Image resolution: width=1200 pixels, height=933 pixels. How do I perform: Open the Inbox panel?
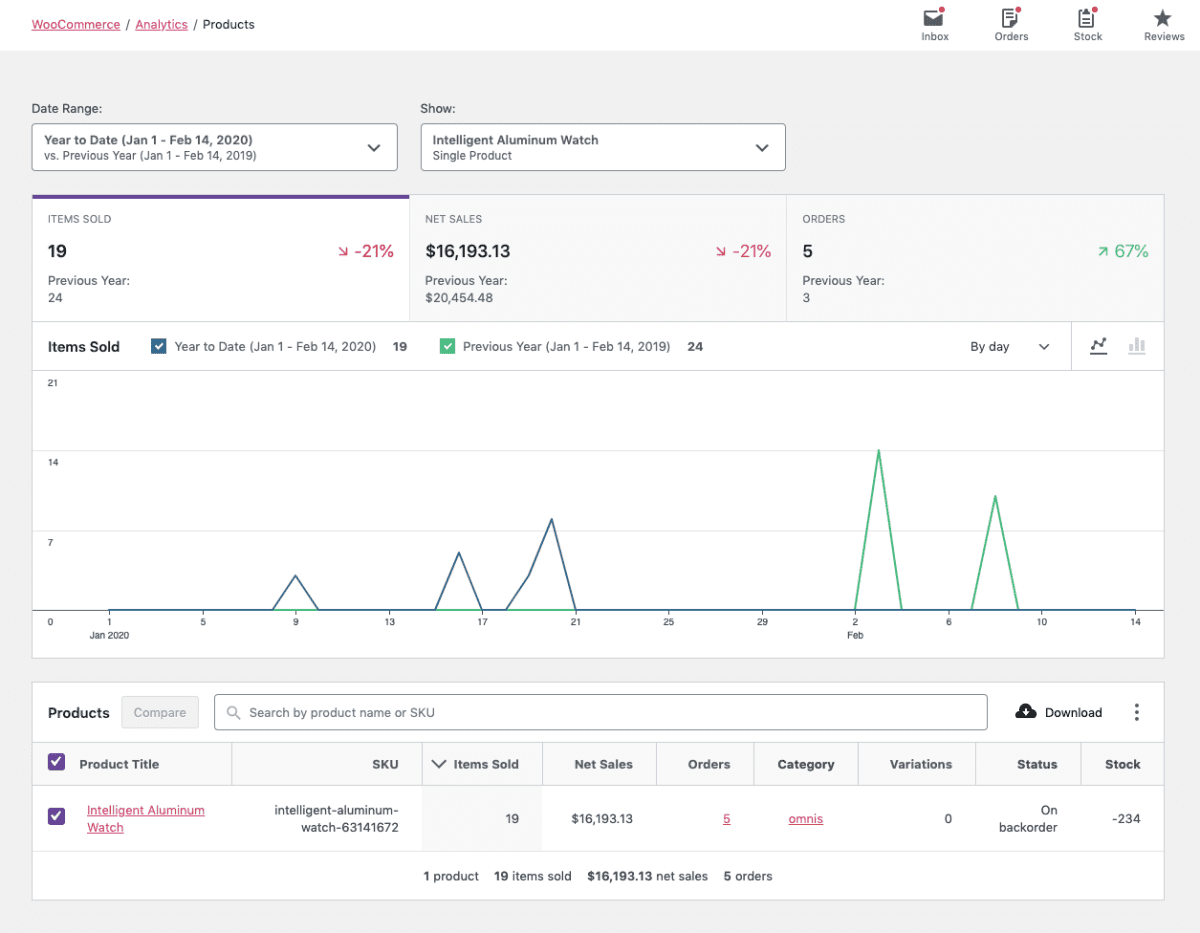[934, 18]
